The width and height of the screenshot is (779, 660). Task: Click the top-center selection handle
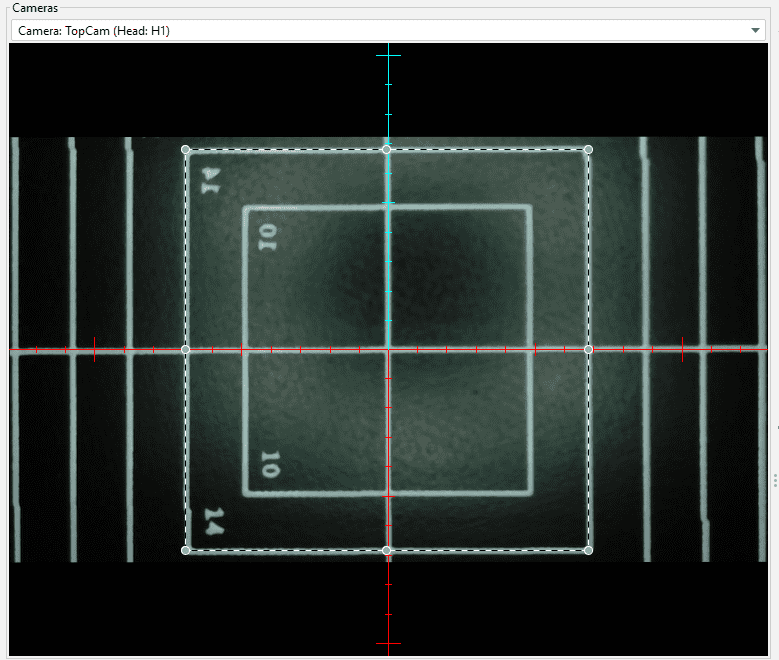[x=387, y=149]
